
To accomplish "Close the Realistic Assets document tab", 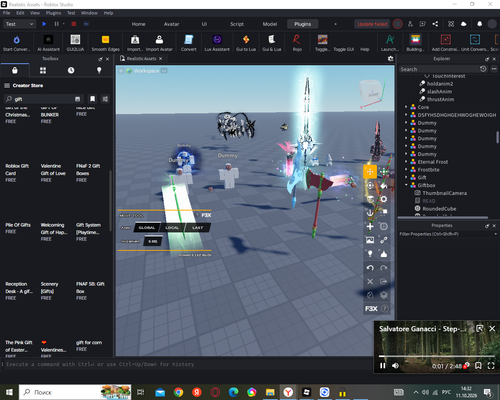I will pyautogui.click(x=161, y=59).
